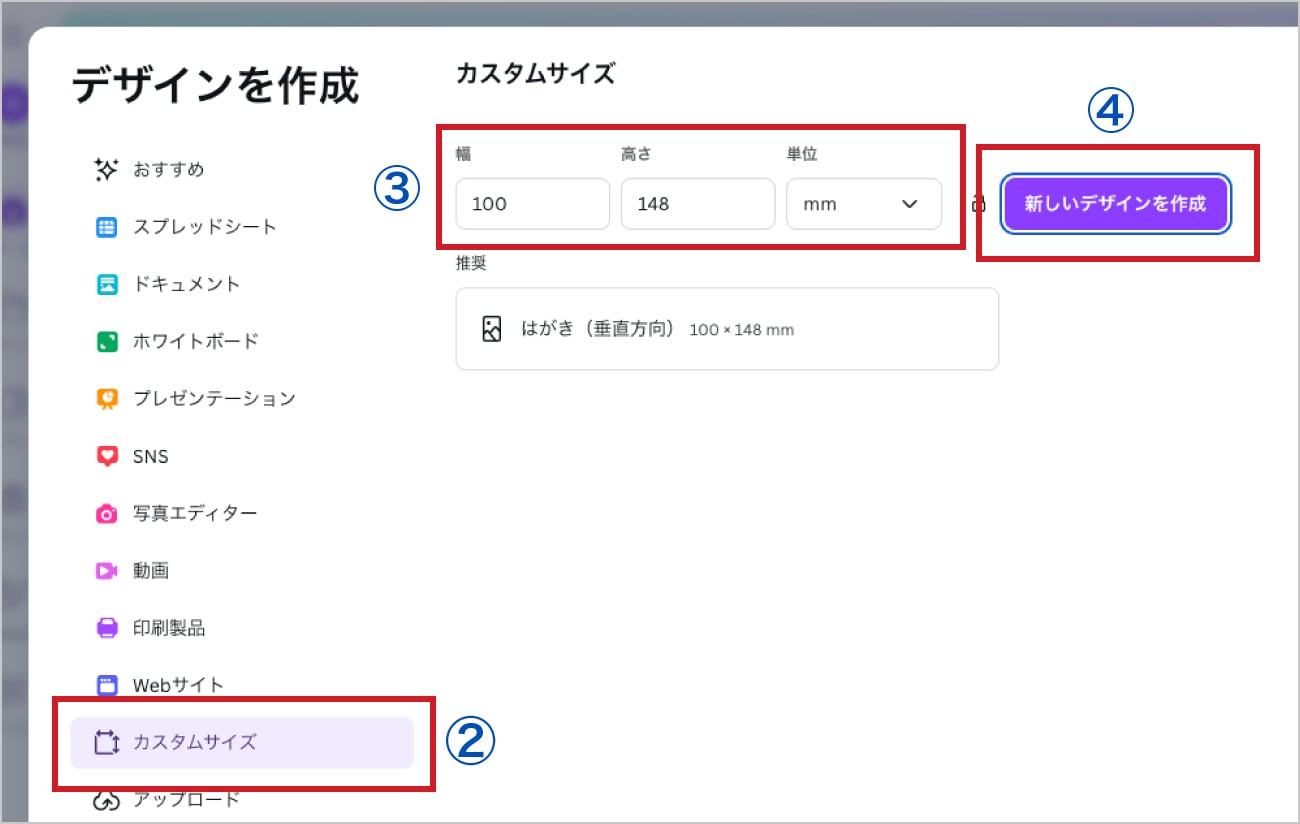This screenshot has height=824, width=1300.
Task: Click the 新しいデザインを作成 button
Action: pos(1114,203)
